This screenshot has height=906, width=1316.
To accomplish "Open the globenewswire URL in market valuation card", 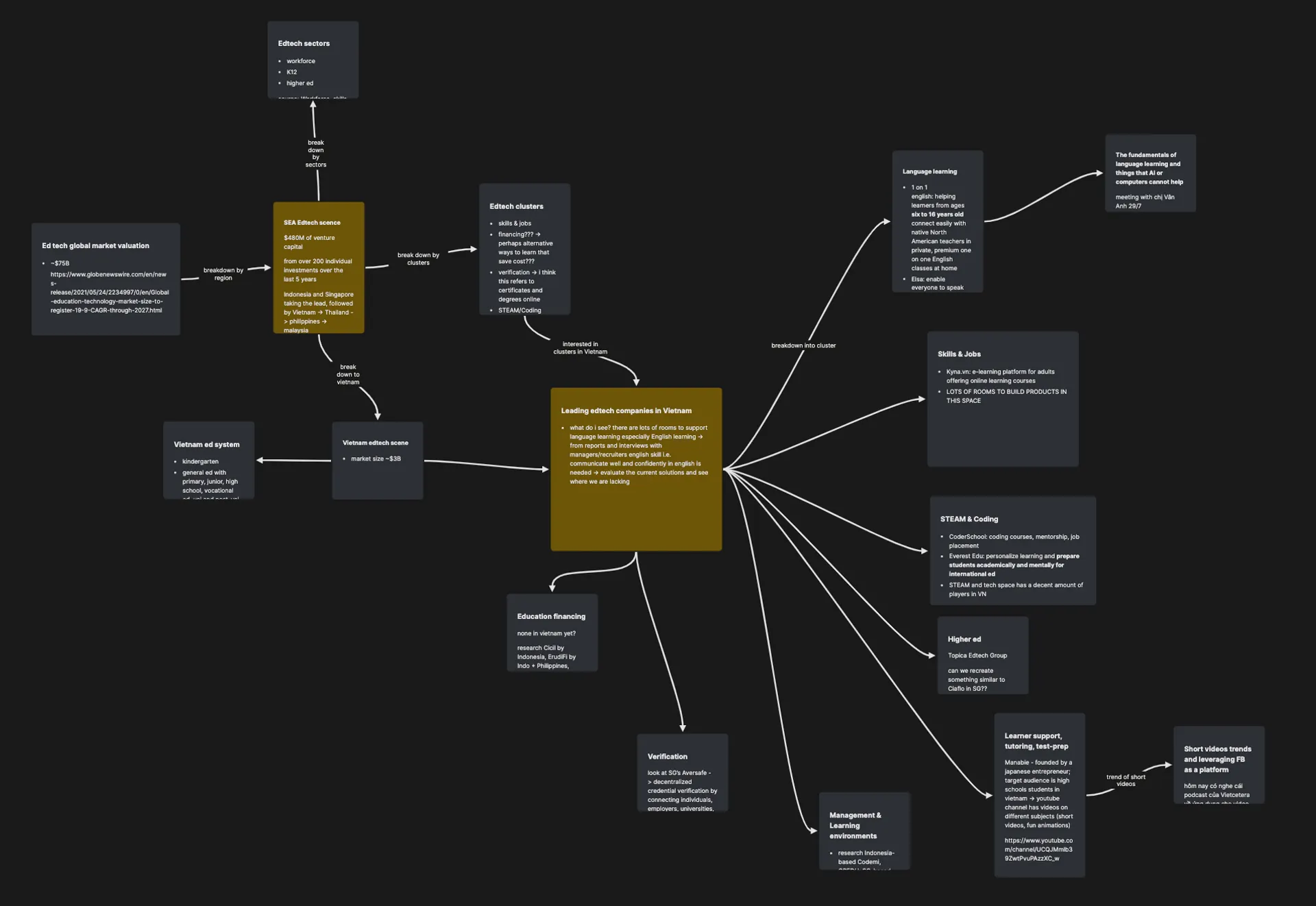I will [x=108, y=292].
